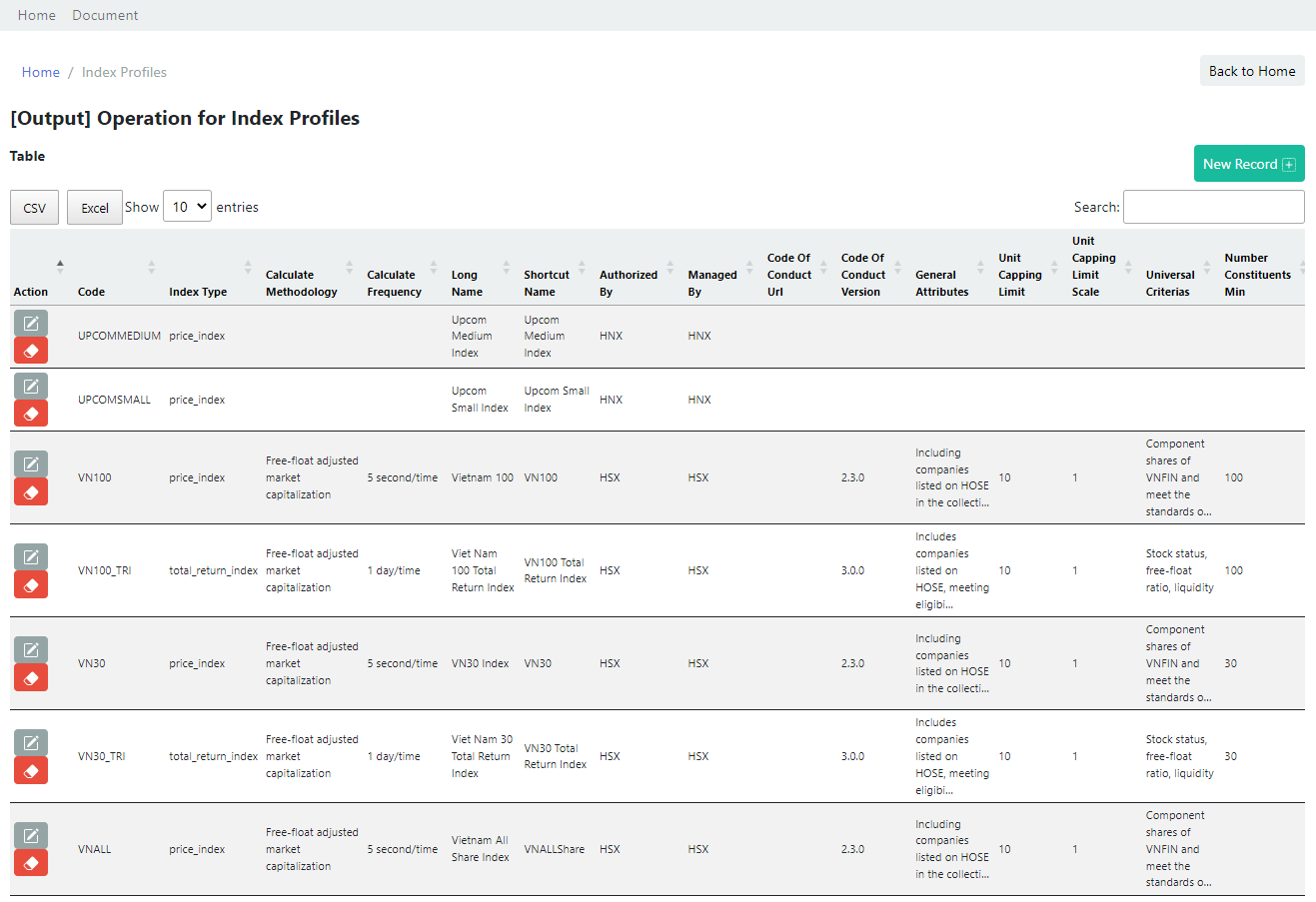Edit the VN100_TRI row
The height and width of the screenshot is (902, 1316).
(x=31, y=556)
